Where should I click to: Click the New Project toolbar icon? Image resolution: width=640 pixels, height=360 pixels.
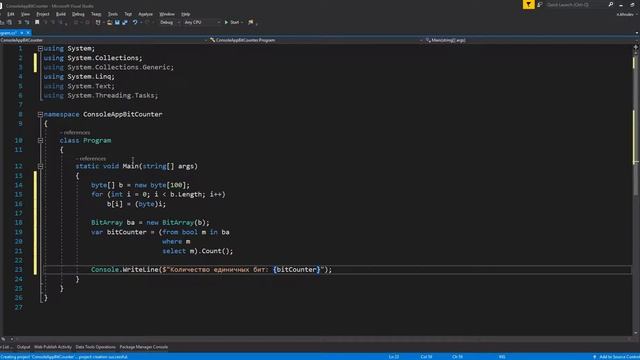click(x=98, y=22)
